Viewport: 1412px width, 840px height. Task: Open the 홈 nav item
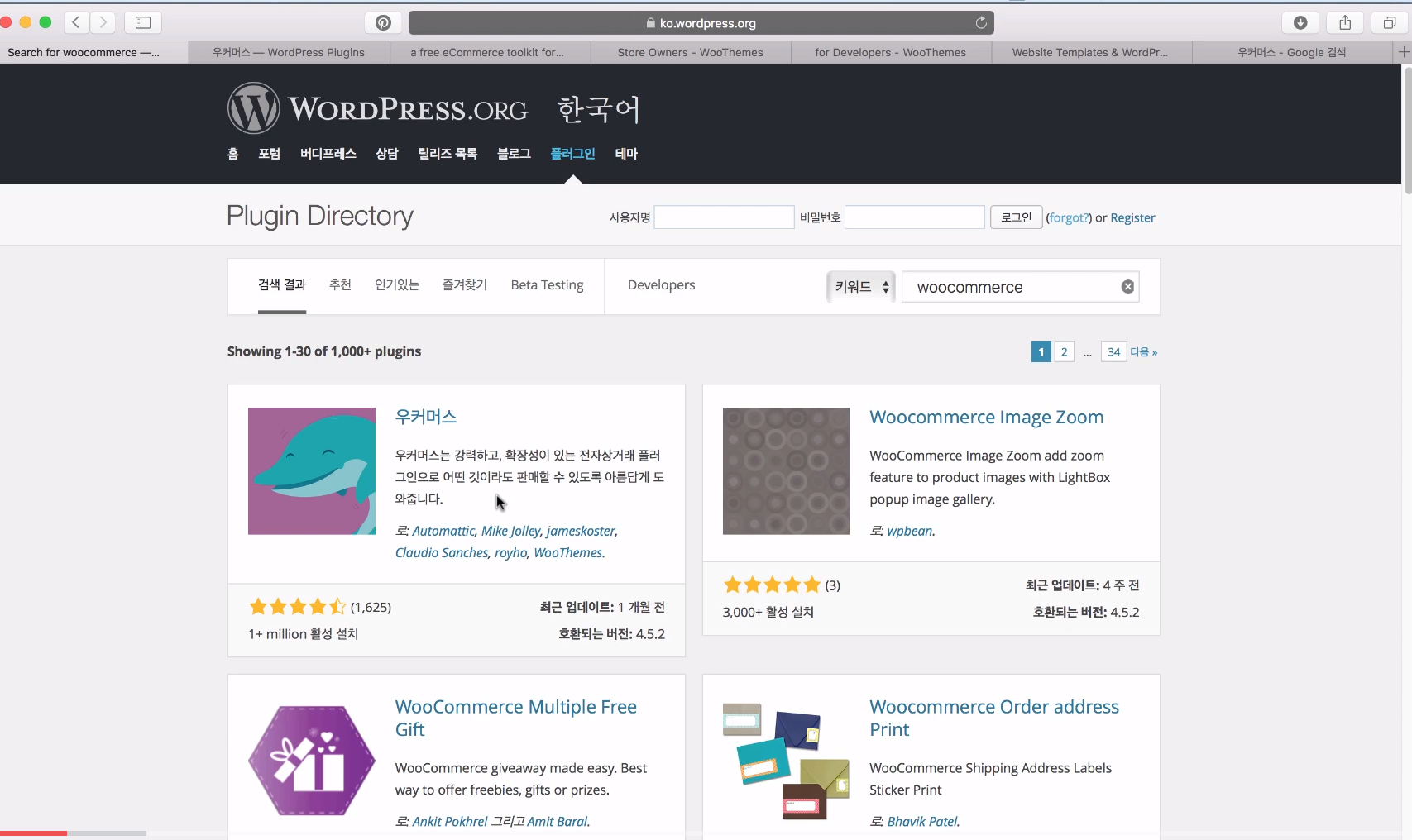point(233,154)
